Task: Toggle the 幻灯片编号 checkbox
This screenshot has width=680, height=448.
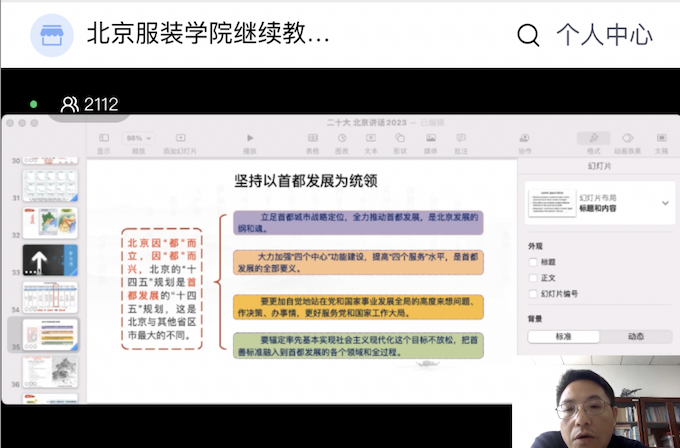Action: [533, 294]
